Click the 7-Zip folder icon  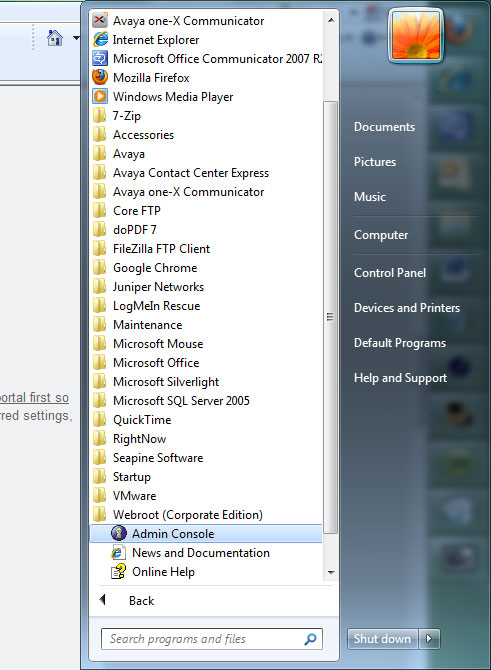coord(100,115)
